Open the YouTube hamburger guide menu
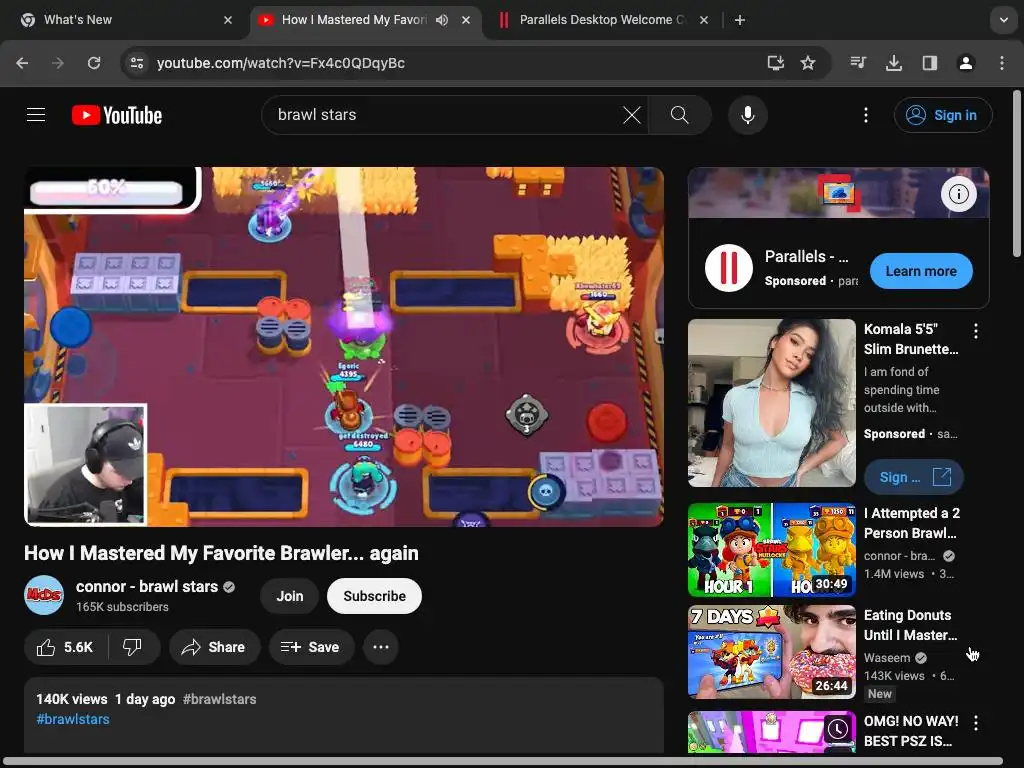Viewport: 1024px width, 768px height. coord(36,115)
